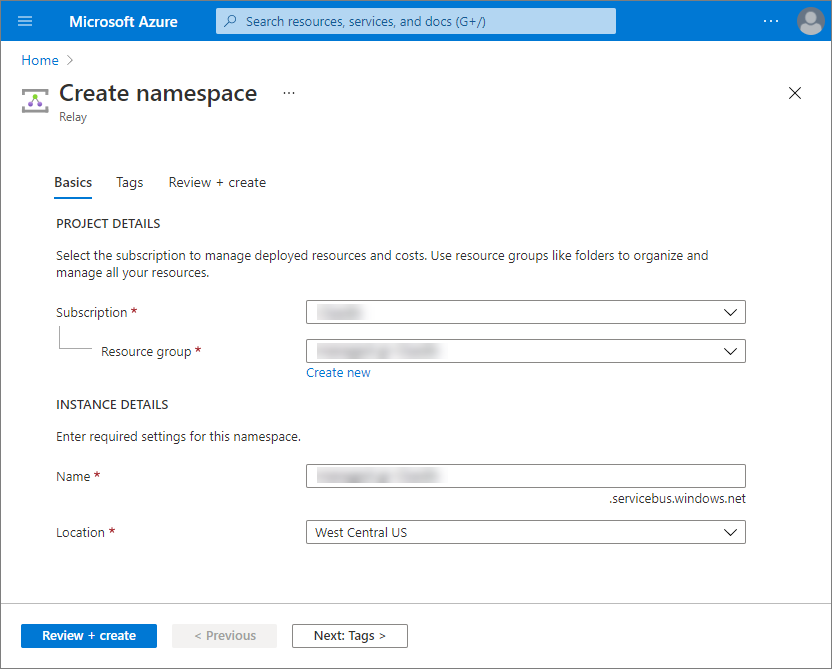The height and width of the screenshot is (669, 832).
Task: Open the Azure portal hamburger menu
Action: [25, 21]
